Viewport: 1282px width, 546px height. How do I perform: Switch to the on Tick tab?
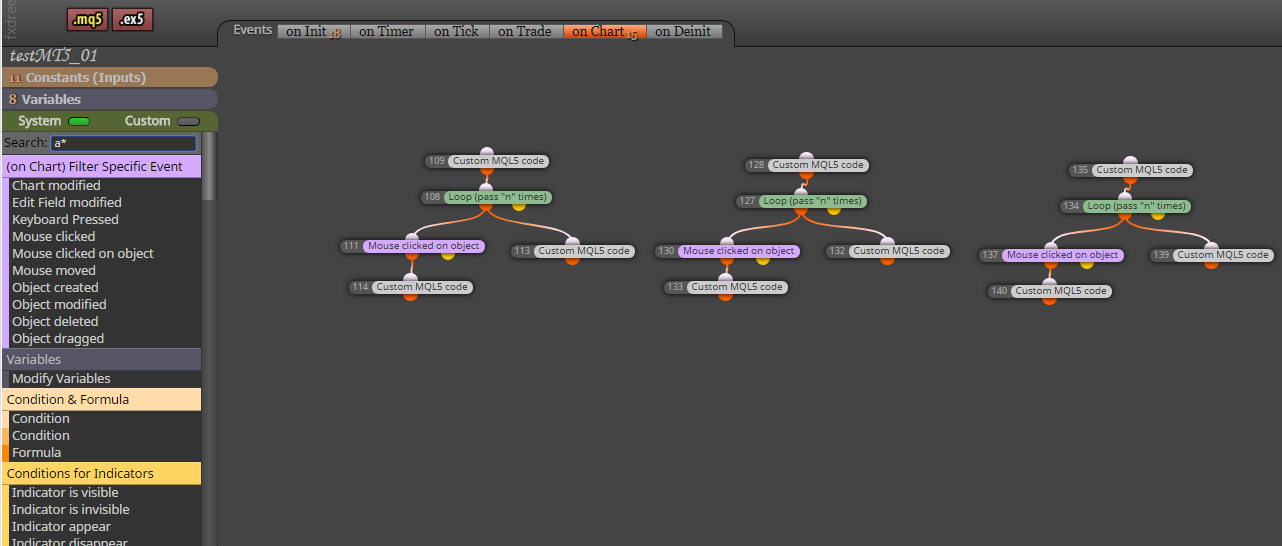tap(456, 31)
